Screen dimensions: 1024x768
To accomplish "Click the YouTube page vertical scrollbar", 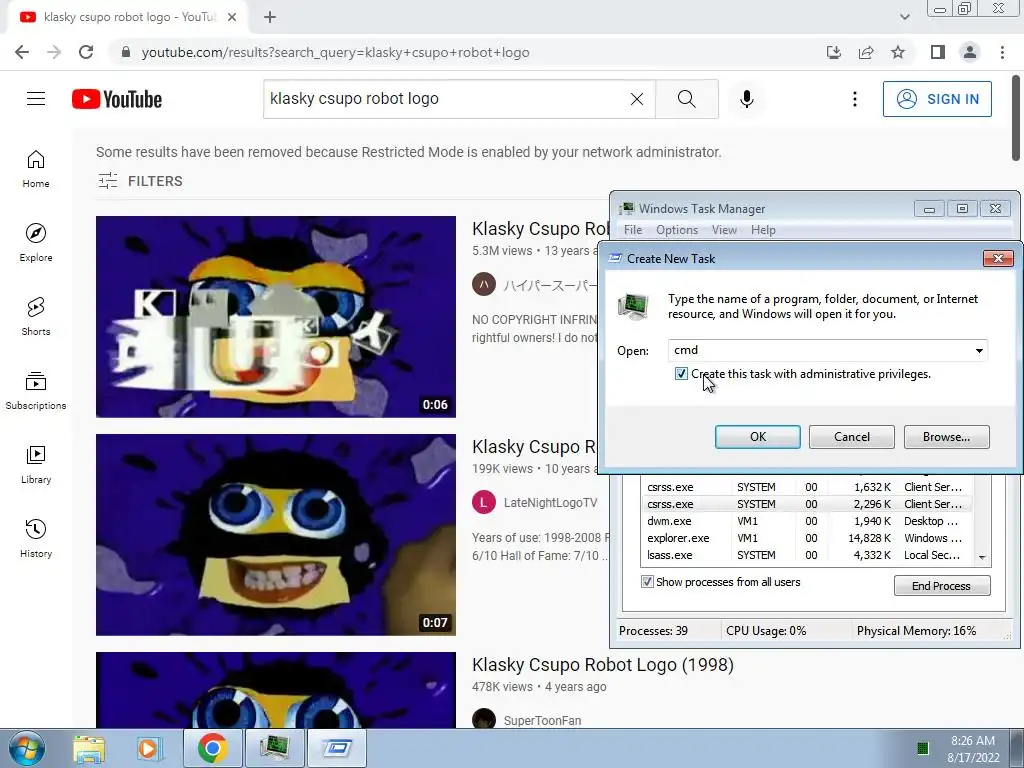I will pos(1016,120).
